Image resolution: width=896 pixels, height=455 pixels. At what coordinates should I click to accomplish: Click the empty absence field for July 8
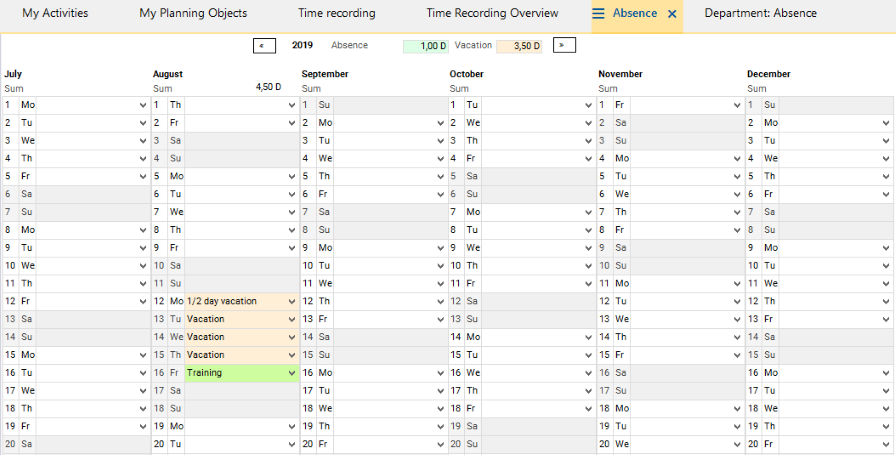(x=93, y=230)
